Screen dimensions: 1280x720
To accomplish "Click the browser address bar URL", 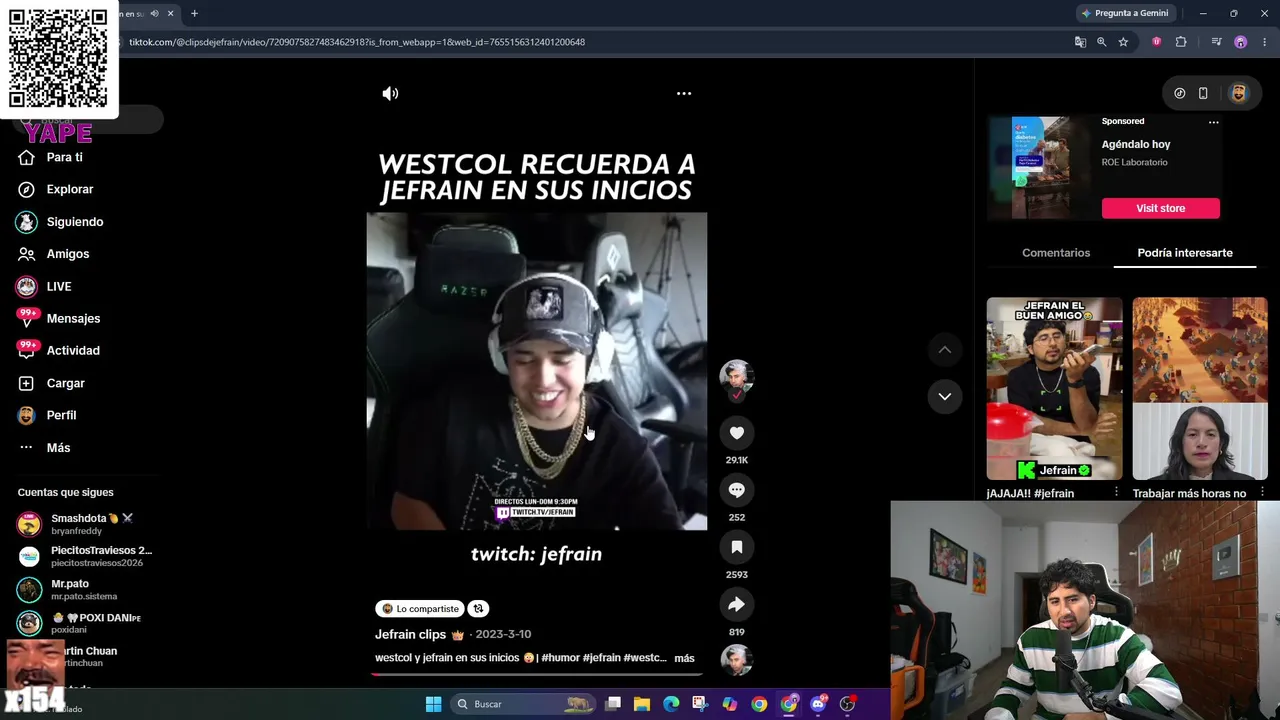I will click(357, 42).
